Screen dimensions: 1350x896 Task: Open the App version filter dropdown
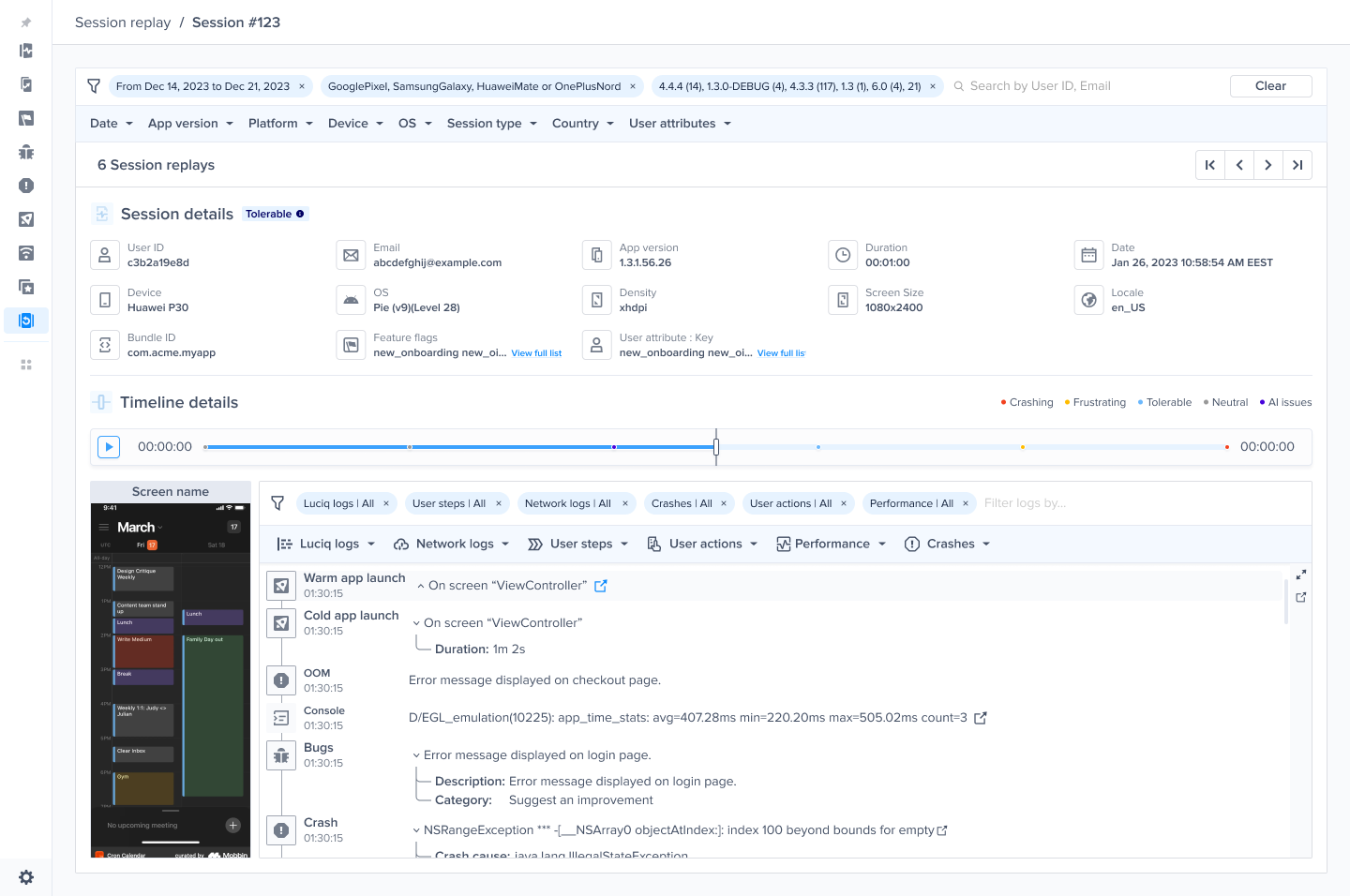coord(190,124)
